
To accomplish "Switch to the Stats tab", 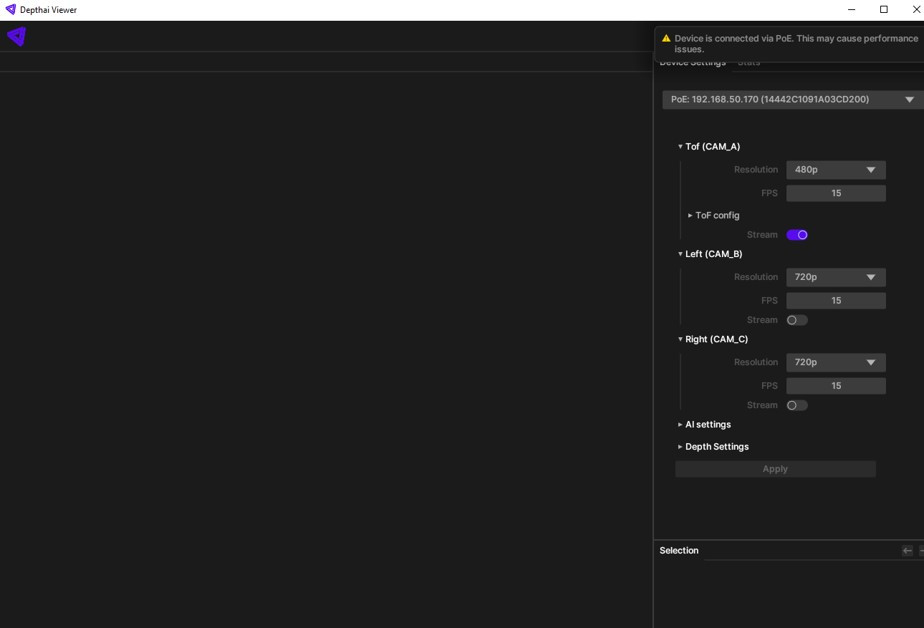I will (749, 64).
